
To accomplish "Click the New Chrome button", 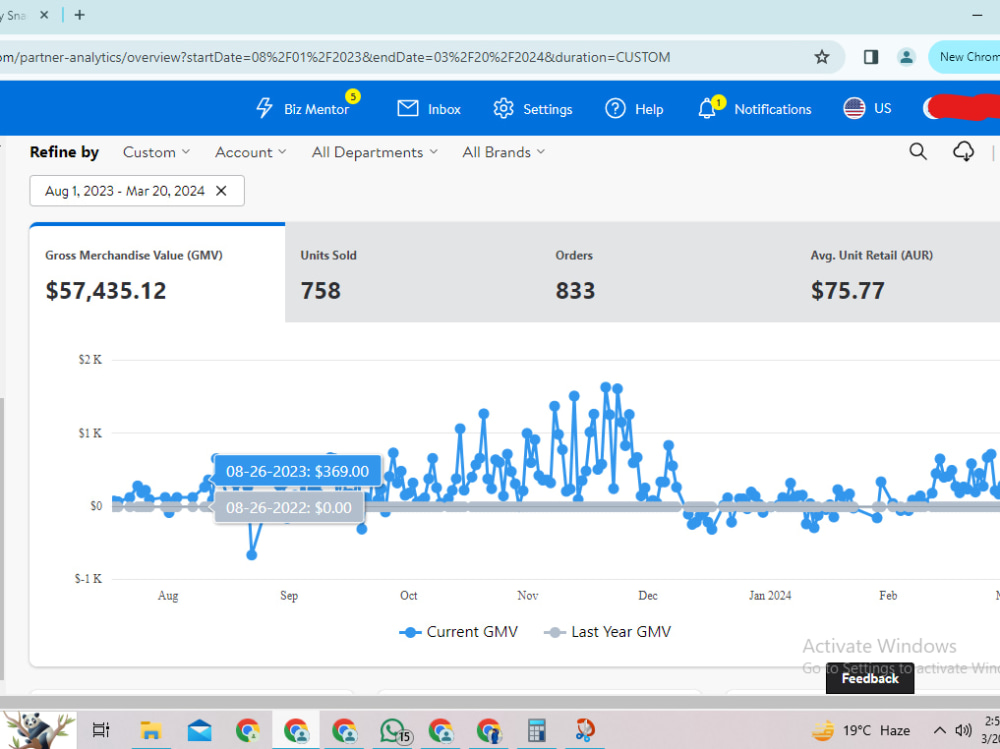I will pos(965,57).
